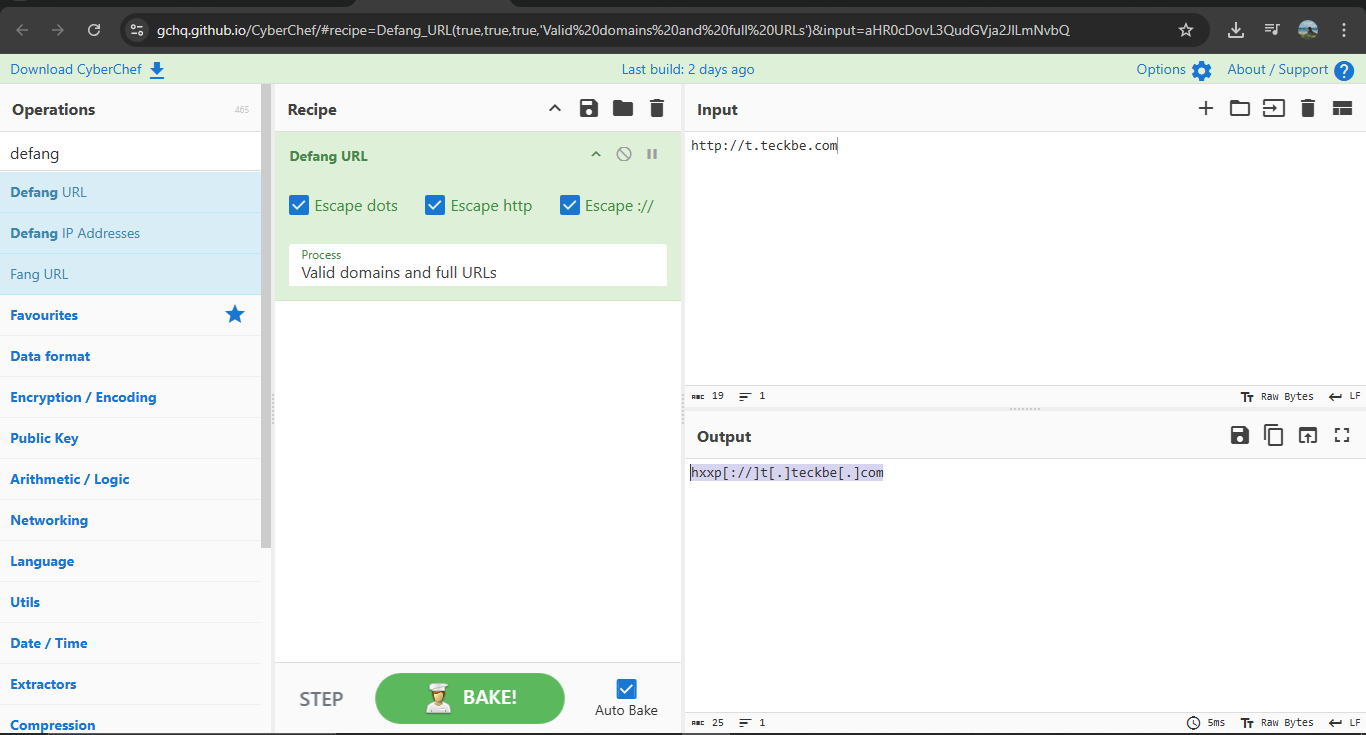
Task: Click the Options gear icon
Action: tap(1201, 70)
